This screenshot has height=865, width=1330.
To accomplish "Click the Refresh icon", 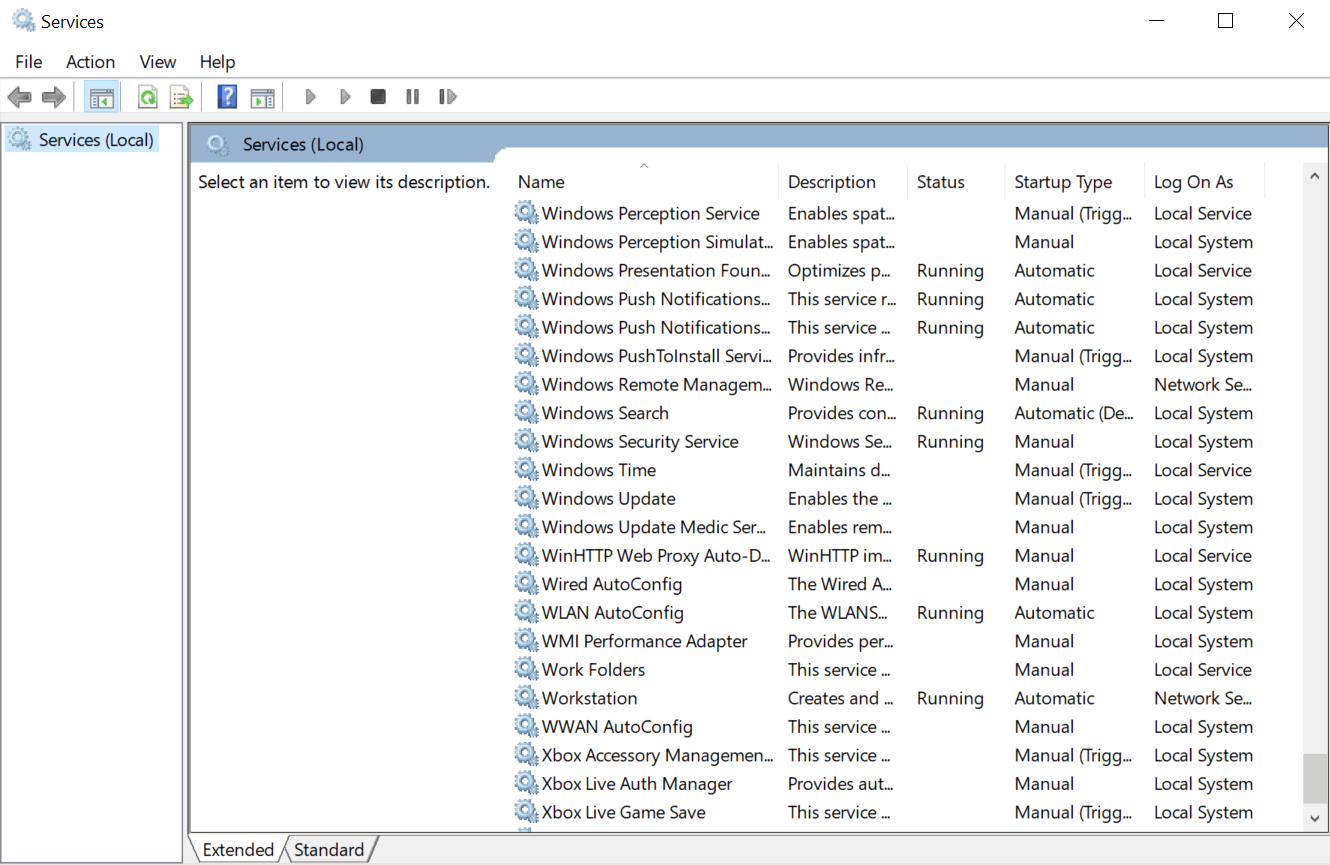I will point(147,96).
